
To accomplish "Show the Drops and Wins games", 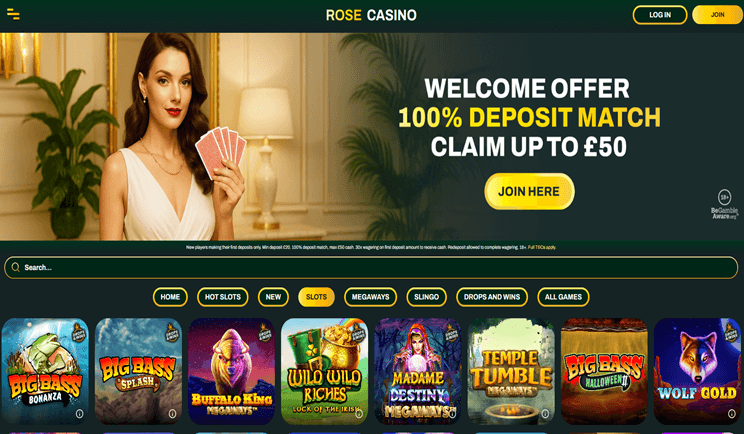I will pos(492,297).
